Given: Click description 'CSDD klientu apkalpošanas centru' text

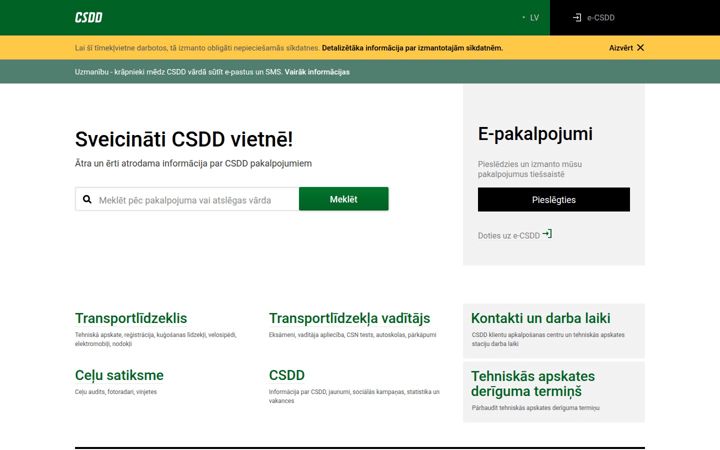Looking at the screenshot, I should pyautogui.click(x=548, y=339).
